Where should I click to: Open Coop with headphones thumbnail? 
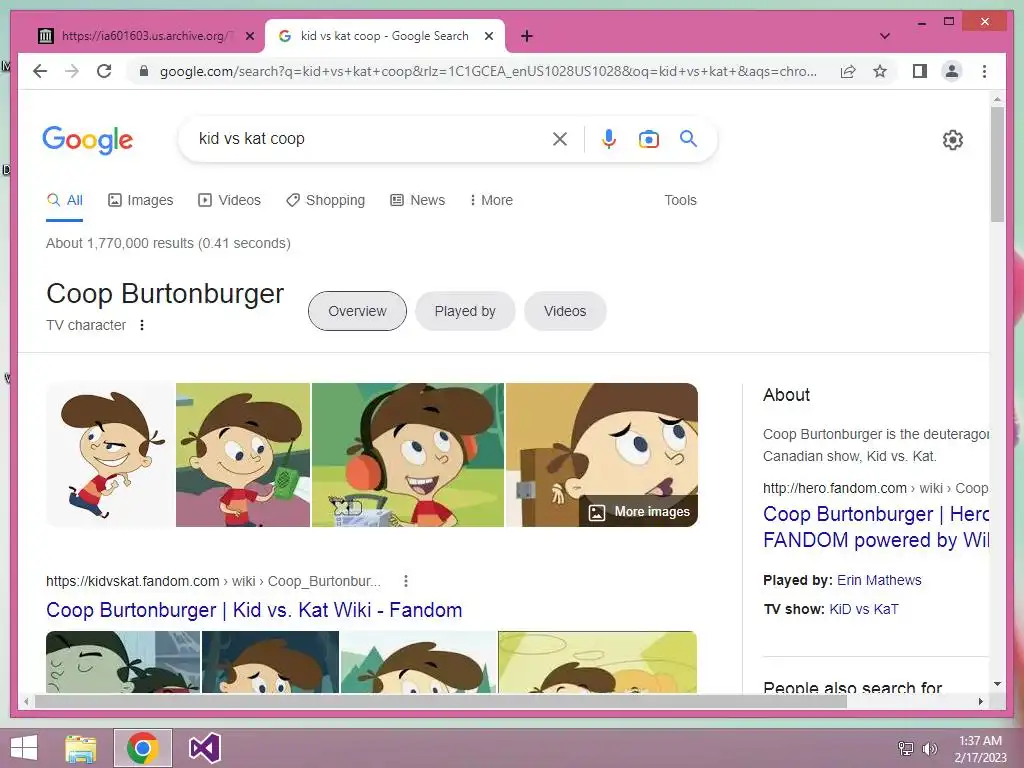(408, 455)
